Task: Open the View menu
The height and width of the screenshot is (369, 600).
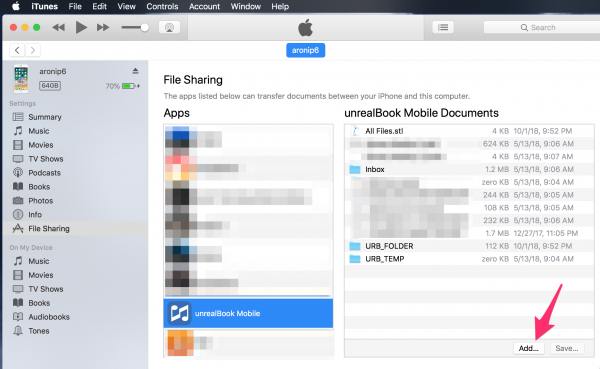Action: click(x=127, y=7)
